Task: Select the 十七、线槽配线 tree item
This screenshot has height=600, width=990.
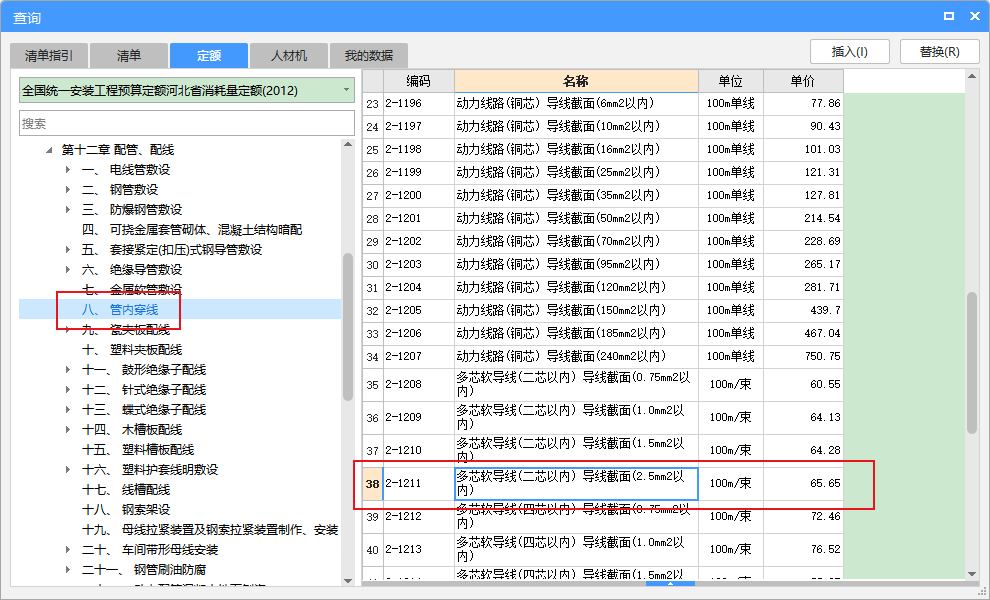Action: (126, 489)
